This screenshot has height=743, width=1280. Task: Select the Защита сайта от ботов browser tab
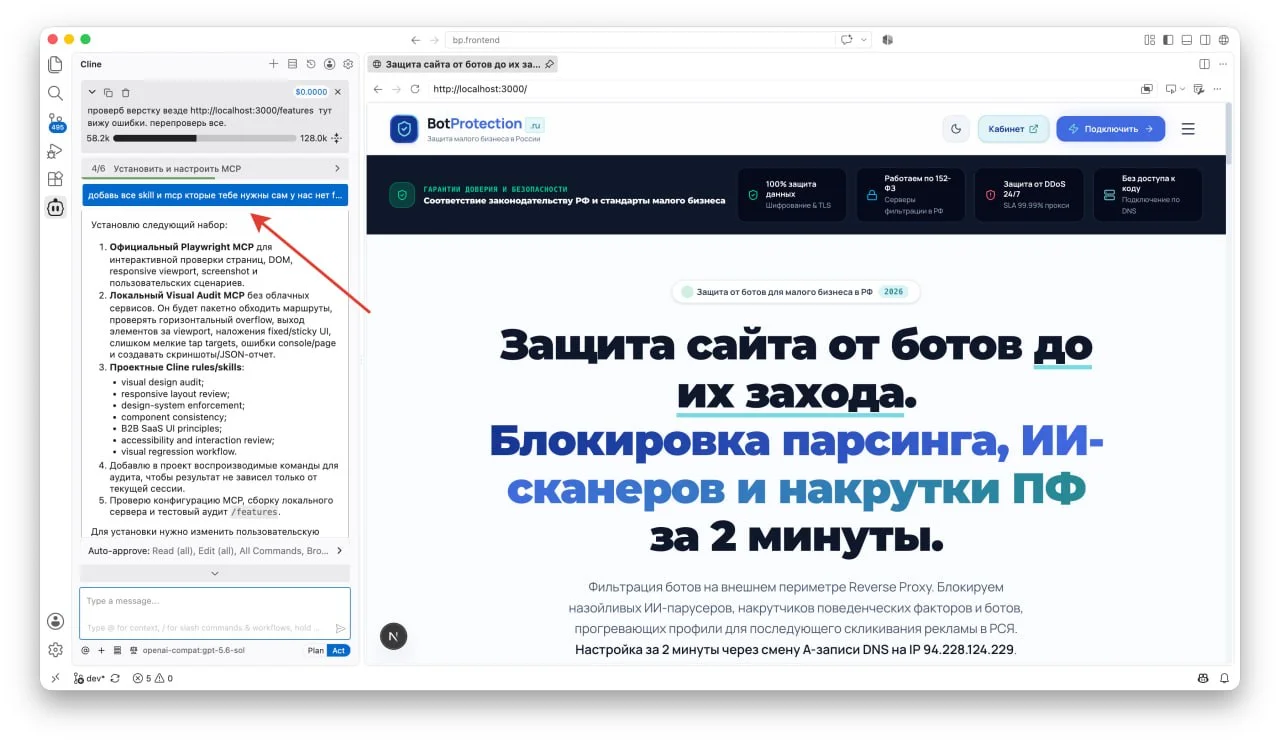[463, 64]
